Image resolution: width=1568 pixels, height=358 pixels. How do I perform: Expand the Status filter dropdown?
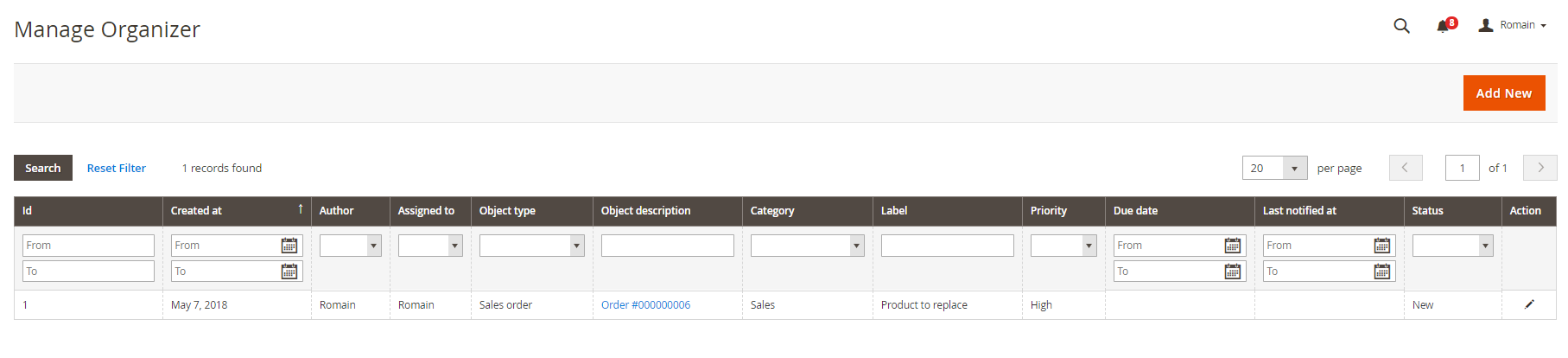pyautogui.click(x=1452, y=246)
